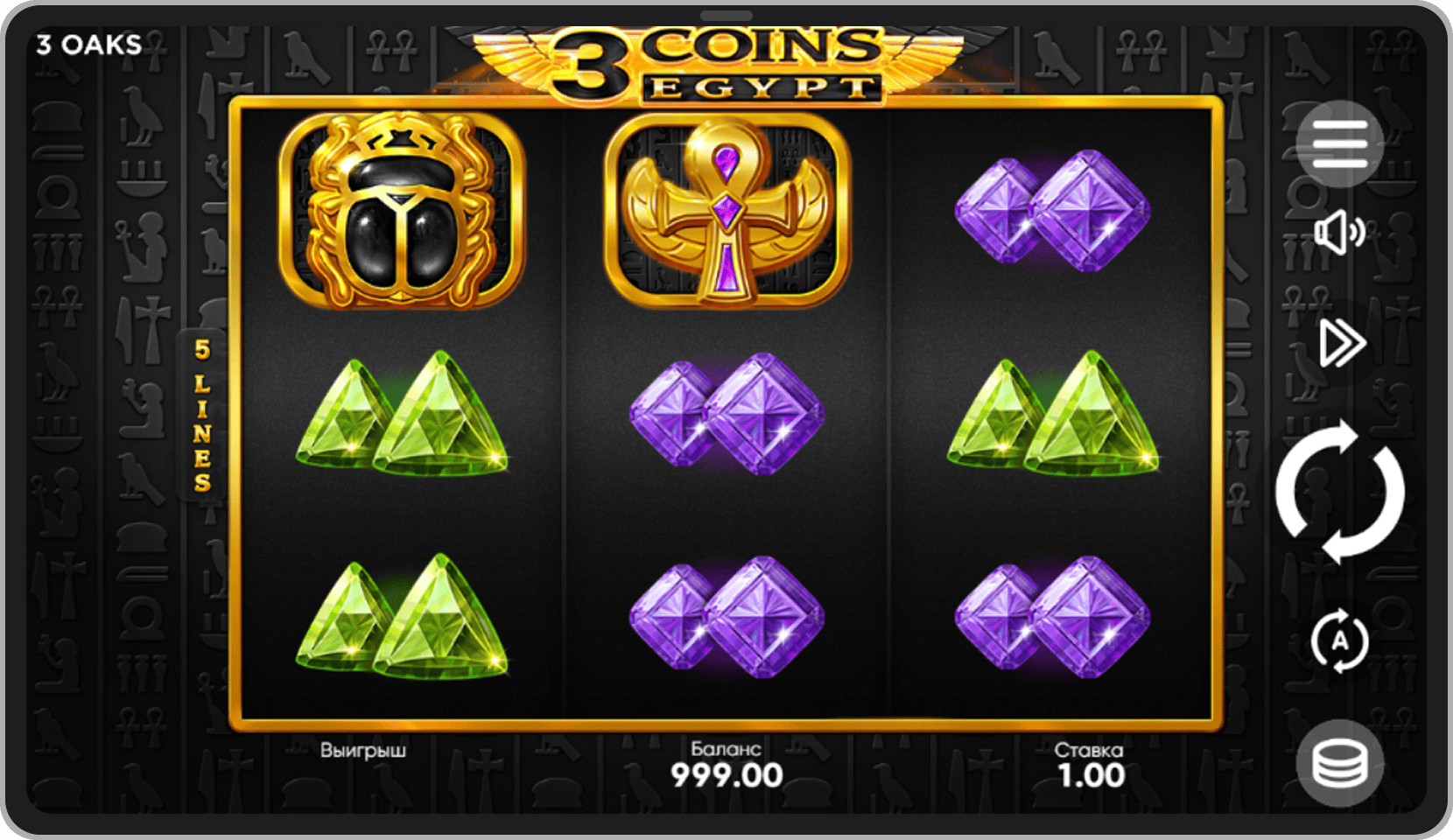Click the golden ankh symbol
The image size is (1453, 840).
(726, 210)
